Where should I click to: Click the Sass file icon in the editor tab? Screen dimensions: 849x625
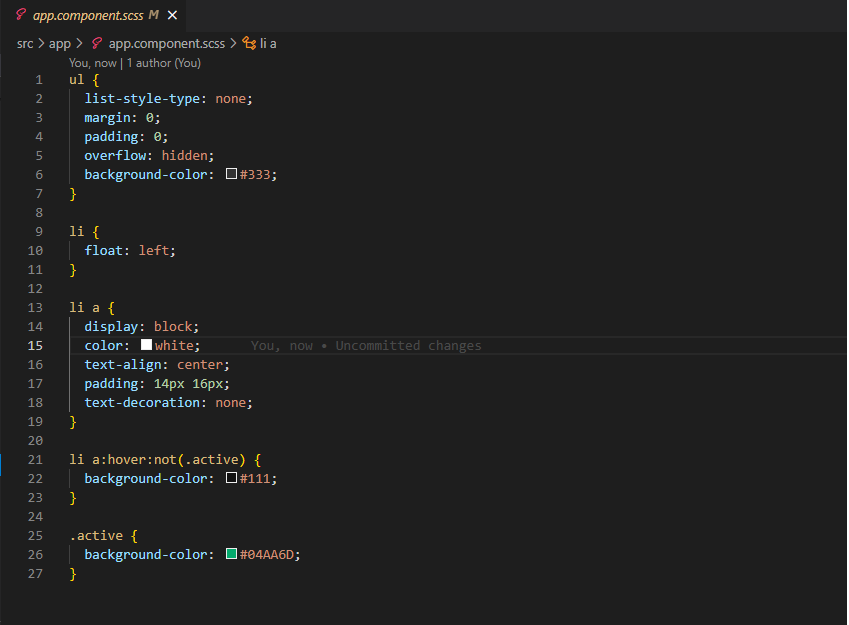coord(21,16)
